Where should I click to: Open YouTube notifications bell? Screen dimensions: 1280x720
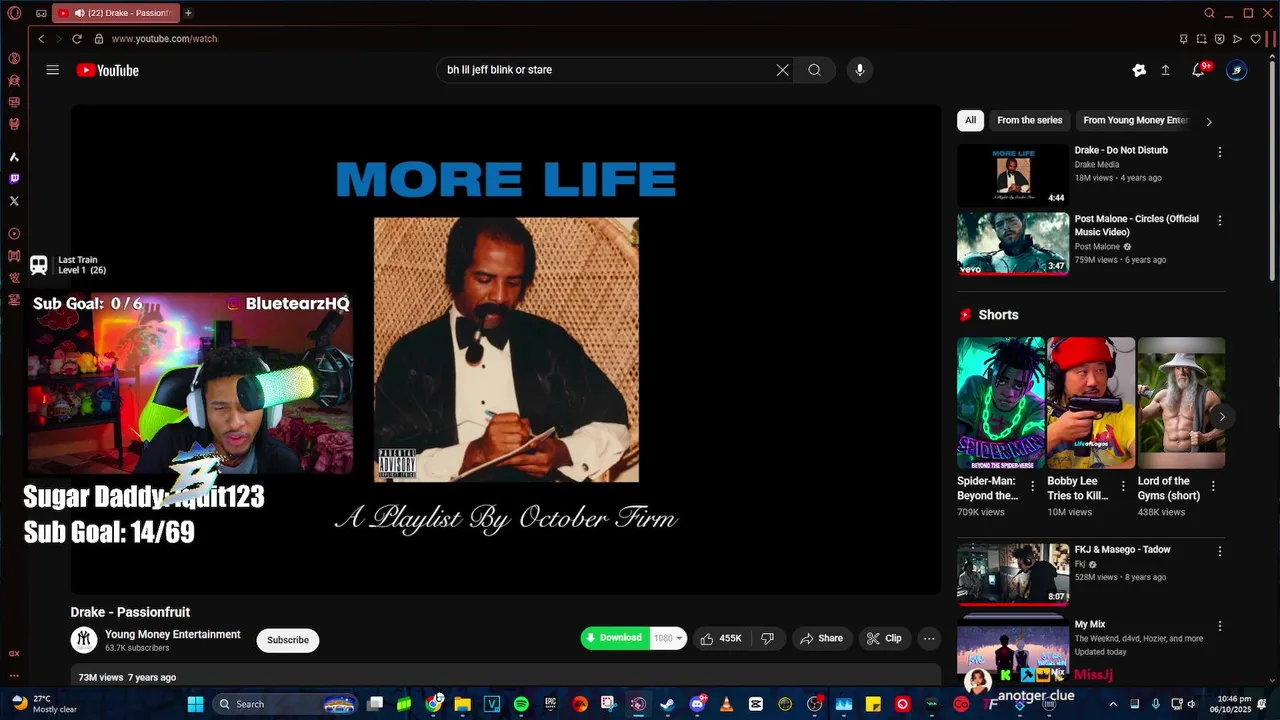(1198, 70)
